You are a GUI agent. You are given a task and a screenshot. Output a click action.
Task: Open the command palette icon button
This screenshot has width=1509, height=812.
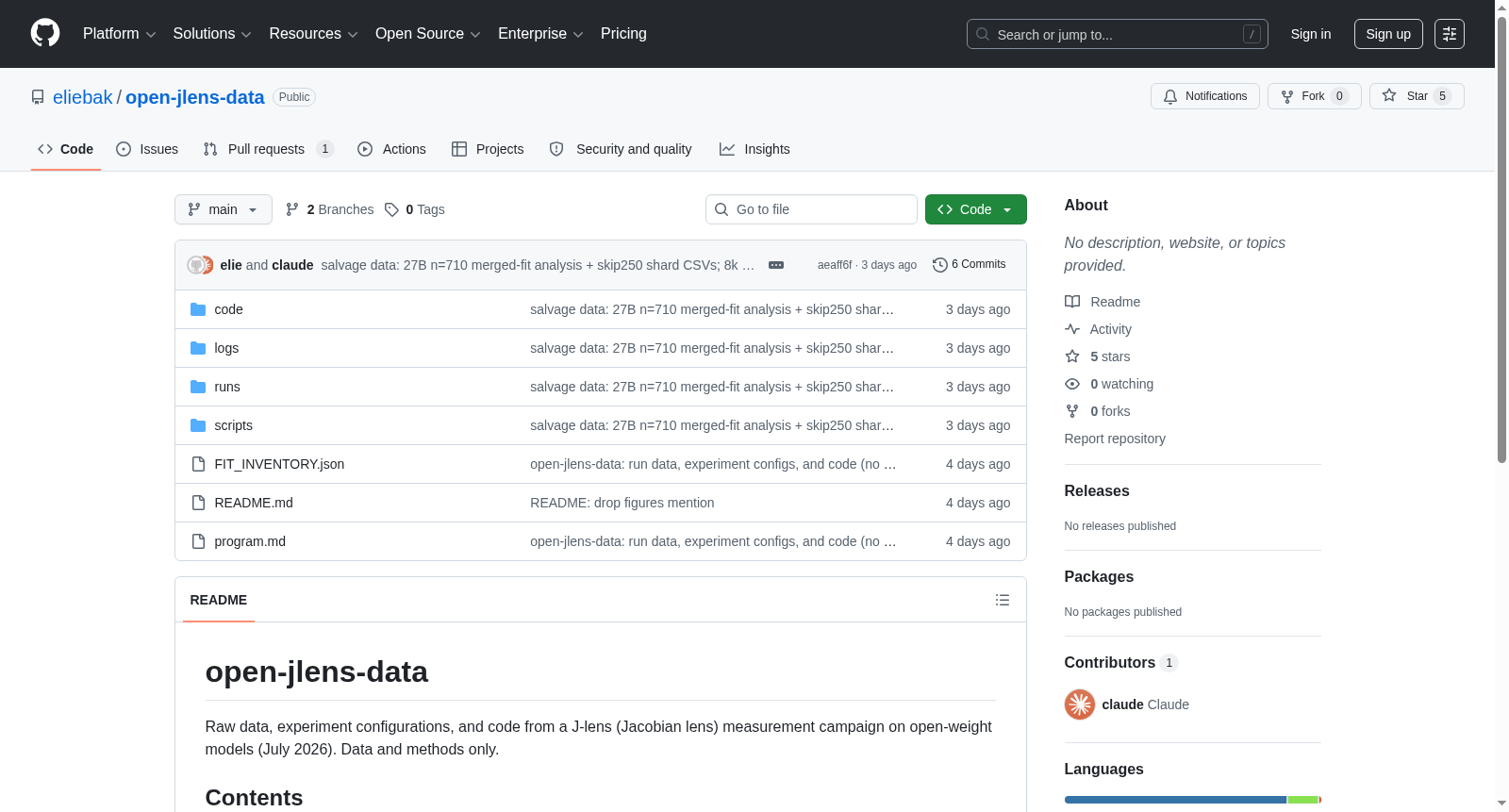[x=1450, y=34]
